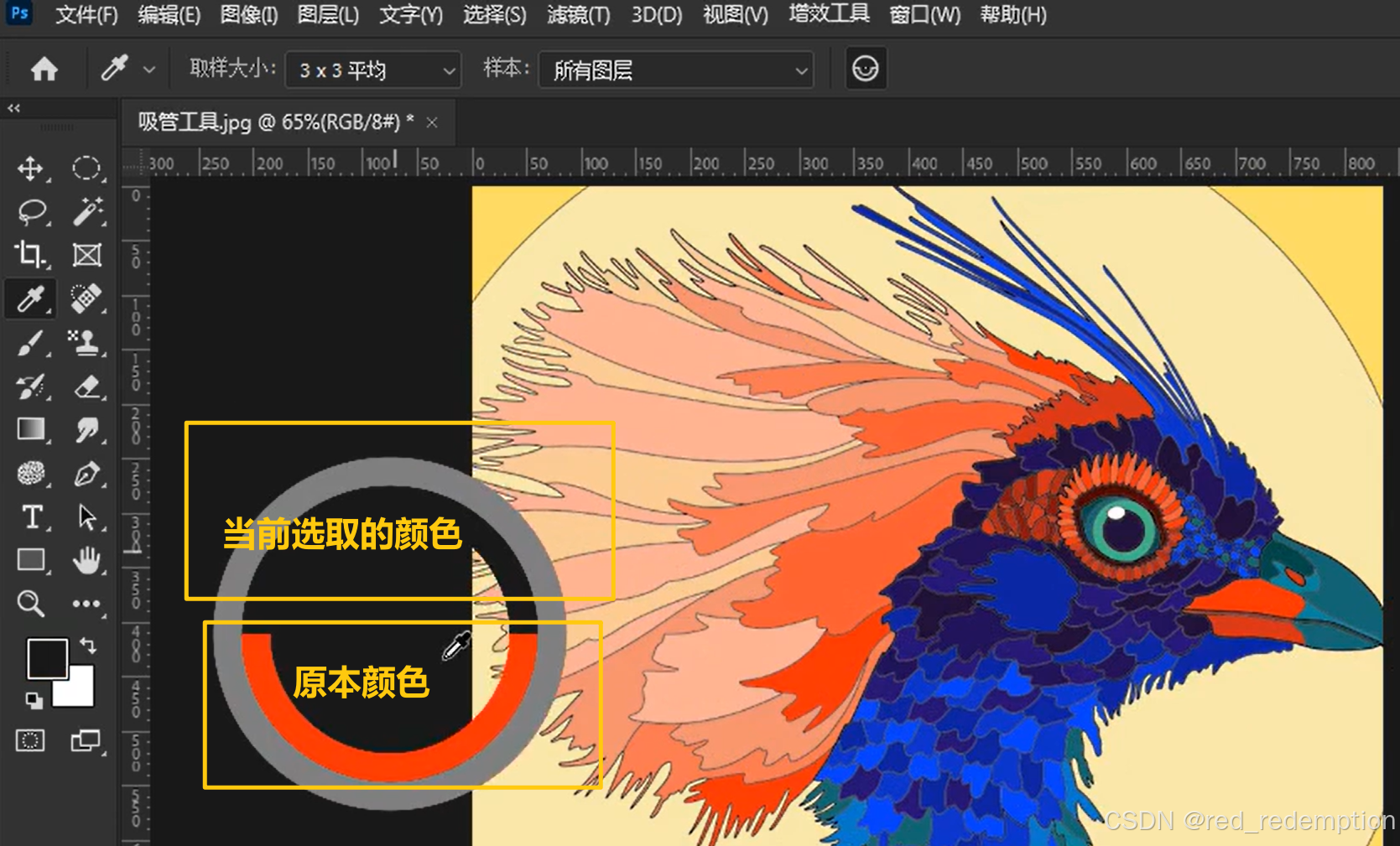This screenshot has width=1400, height=846.
Task: Select the Hand tool
Action: [86, 559]
